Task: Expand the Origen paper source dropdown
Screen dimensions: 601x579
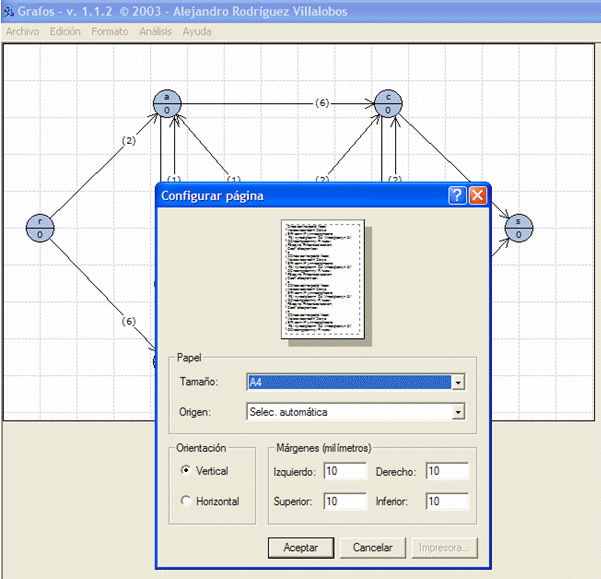Action: tap(458, 412)
